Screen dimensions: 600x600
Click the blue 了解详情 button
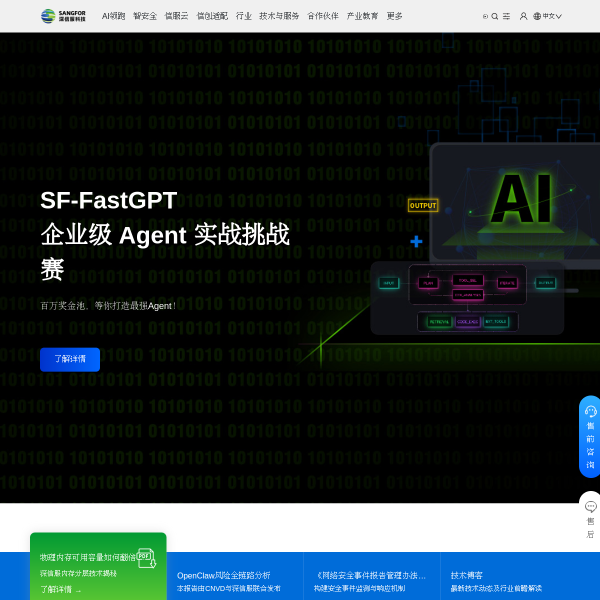tap(70, 359)
